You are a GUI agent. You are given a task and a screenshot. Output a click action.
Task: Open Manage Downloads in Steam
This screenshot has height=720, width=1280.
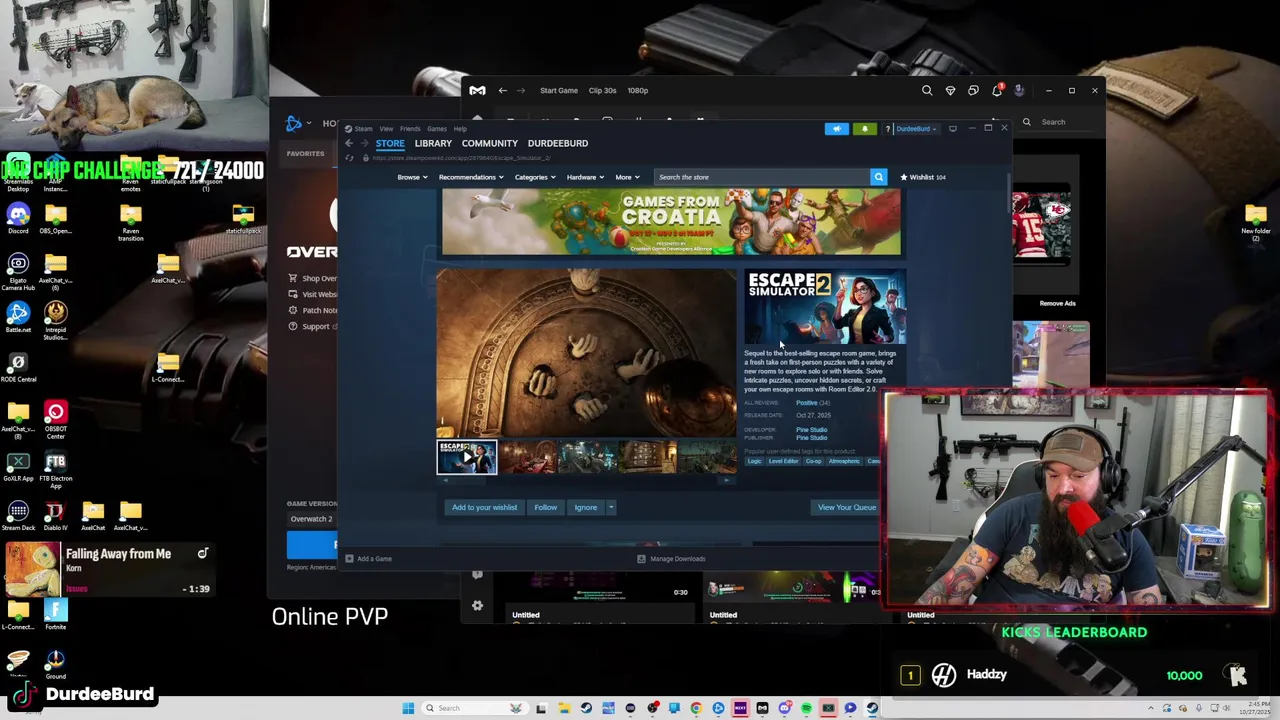pos(671,559)
